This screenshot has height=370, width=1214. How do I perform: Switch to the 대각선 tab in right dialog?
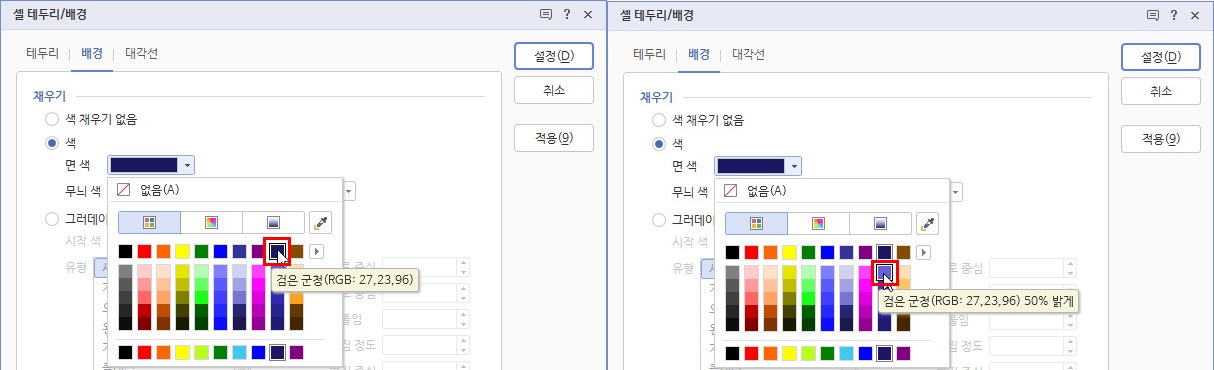coord(748,54)
